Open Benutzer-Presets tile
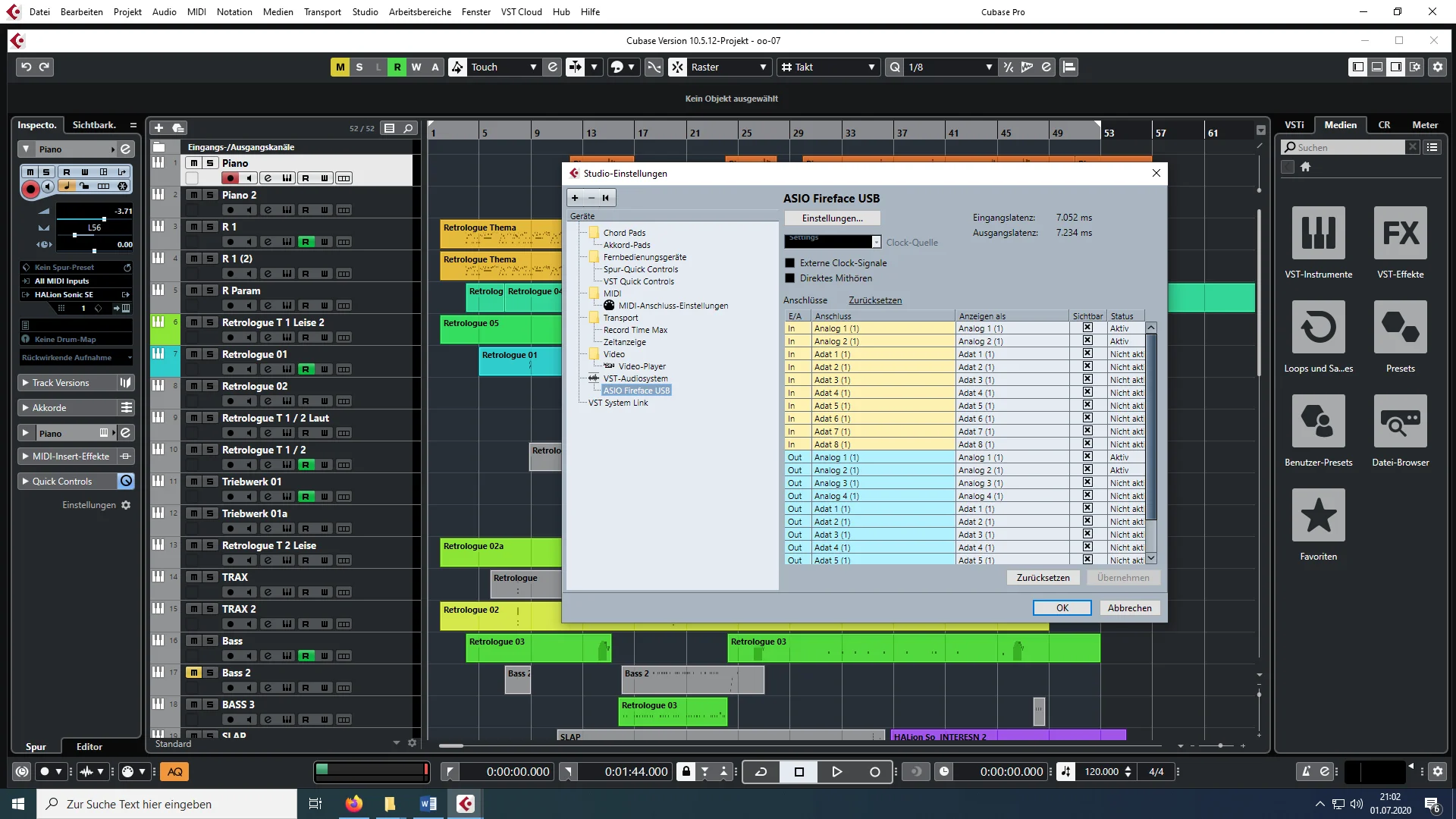1456x819 pixels. pos(1318,422)
